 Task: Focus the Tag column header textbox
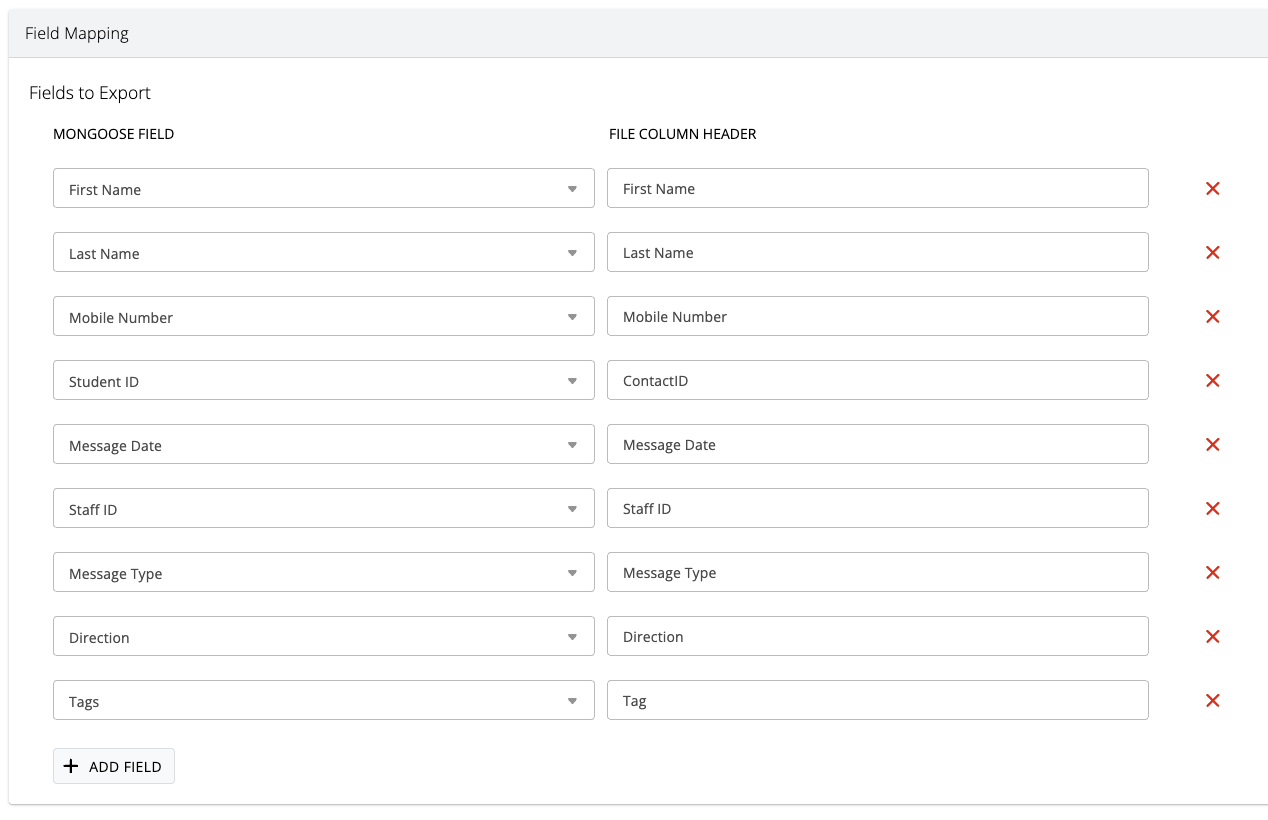(x=877, y=701)
